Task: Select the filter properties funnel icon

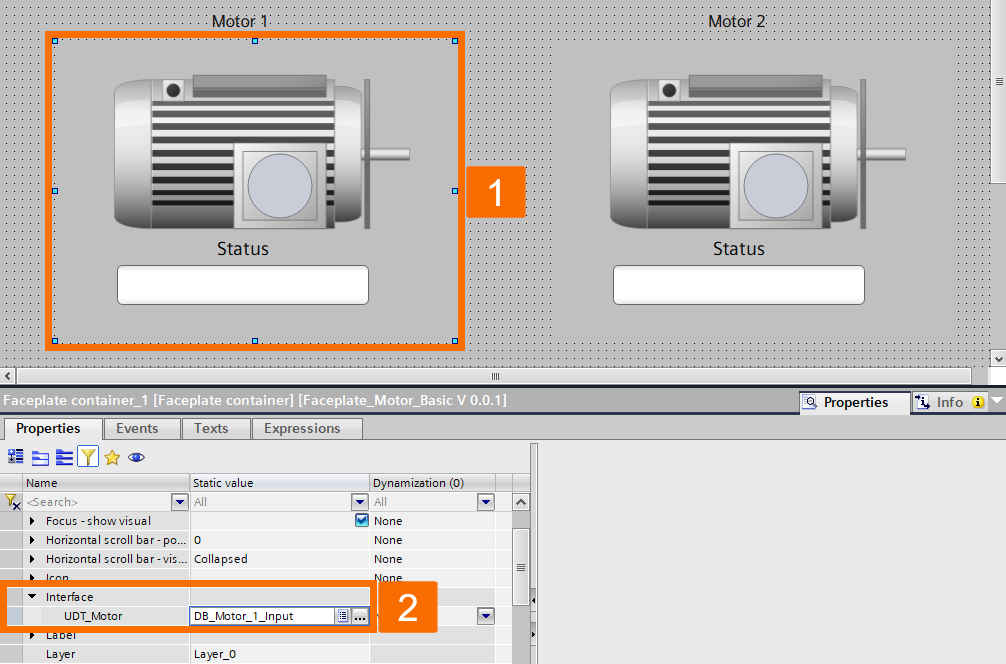Action: click(x=89, y=456)
